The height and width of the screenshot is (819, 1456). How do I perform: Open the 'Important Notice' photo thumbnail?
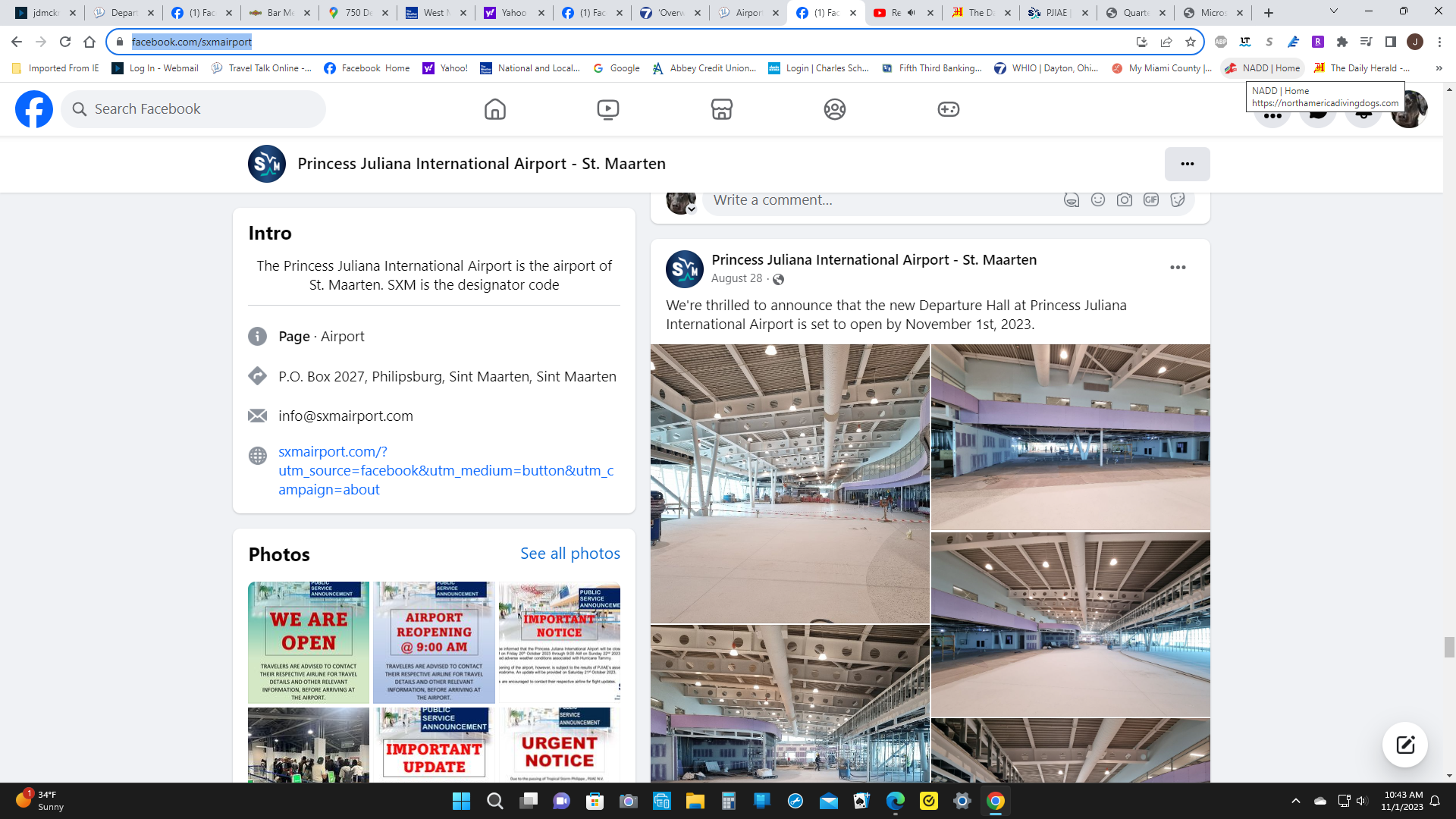[559, 642]
